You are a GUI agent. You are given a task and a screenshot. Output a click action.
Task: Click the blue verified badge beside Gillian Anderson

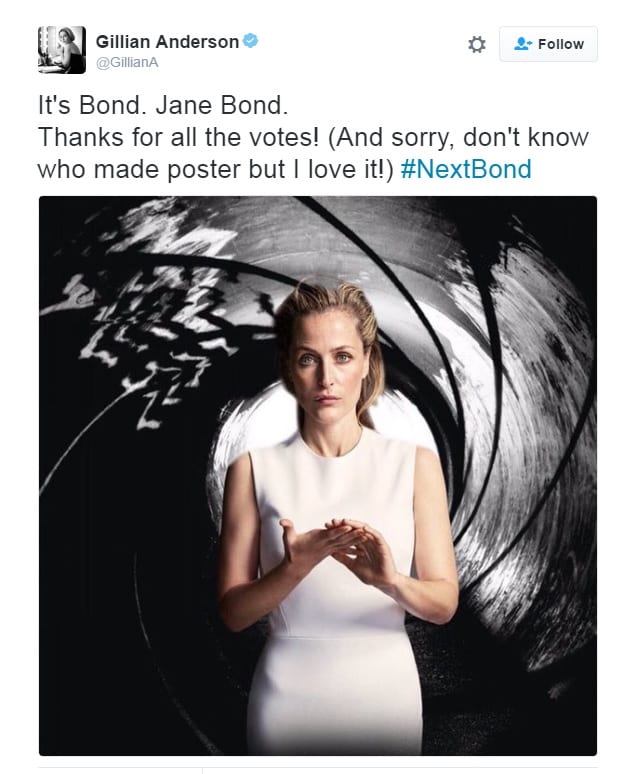(x=251, y=40)
